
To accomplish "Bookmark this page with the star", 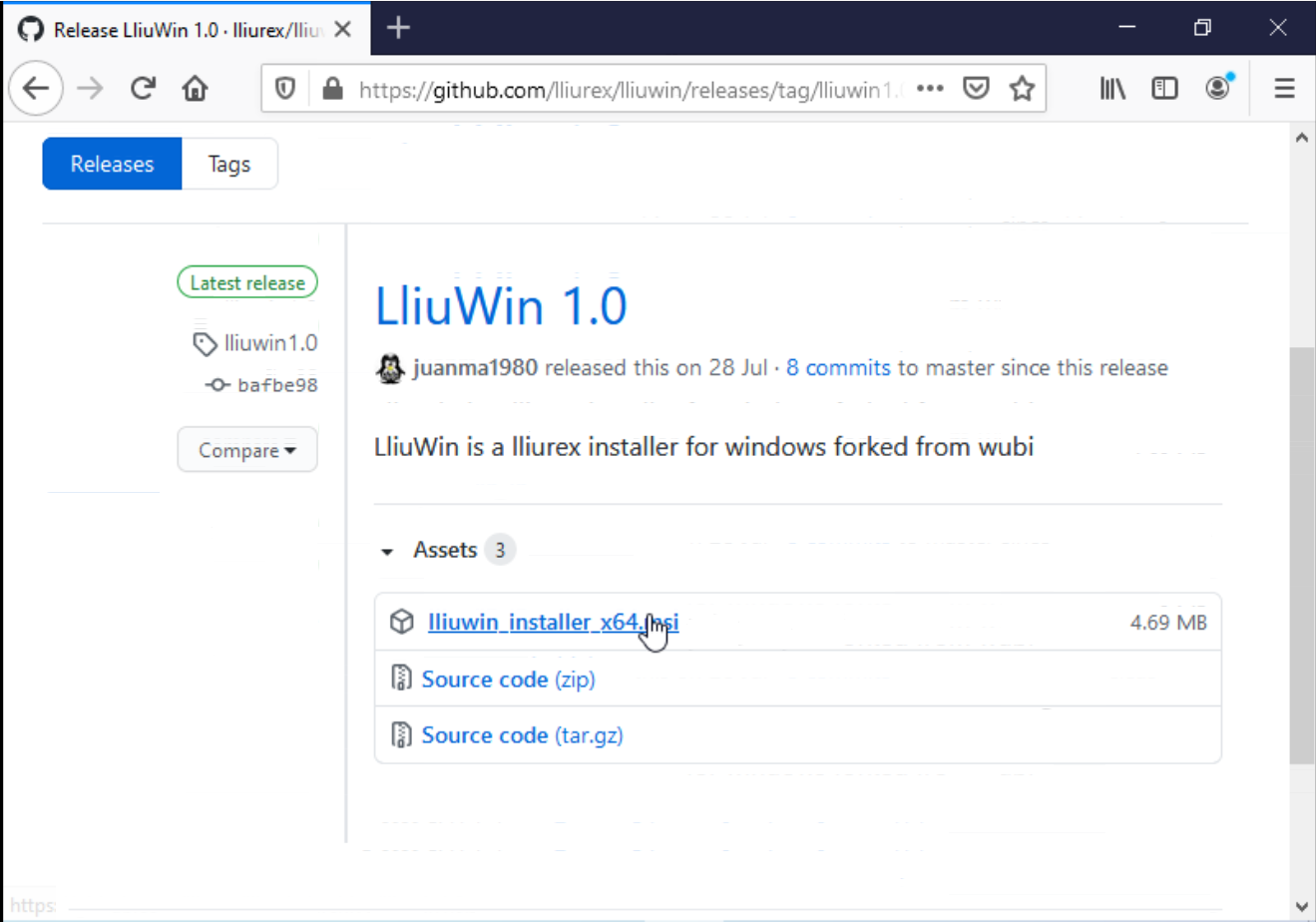I will (1022, 89).
